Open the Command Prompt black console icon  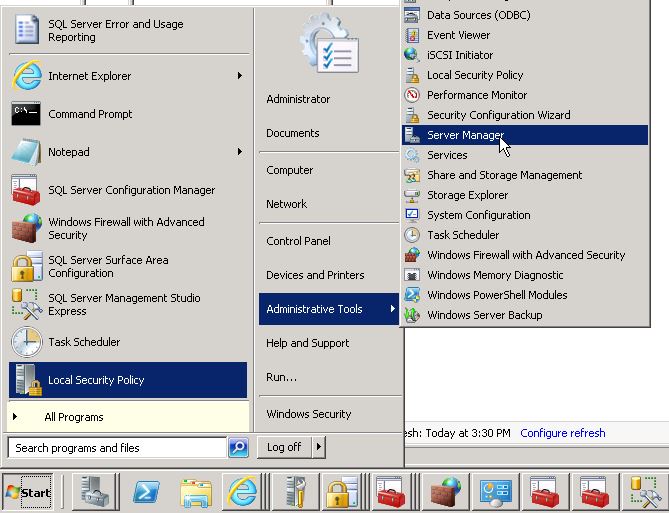[26, 114]
